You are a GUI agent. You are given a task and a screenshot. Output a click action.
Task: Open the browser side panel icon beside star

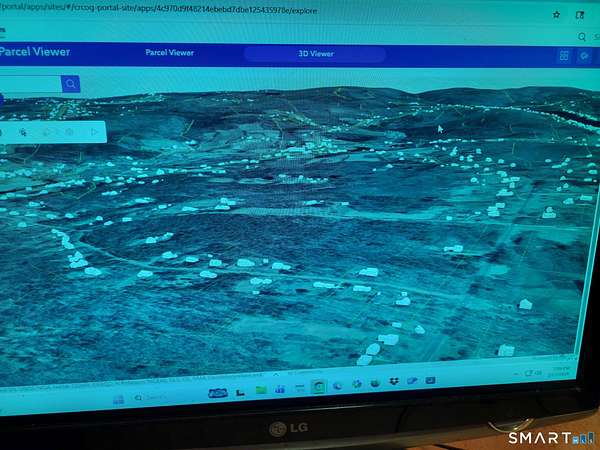pos(579,15)
